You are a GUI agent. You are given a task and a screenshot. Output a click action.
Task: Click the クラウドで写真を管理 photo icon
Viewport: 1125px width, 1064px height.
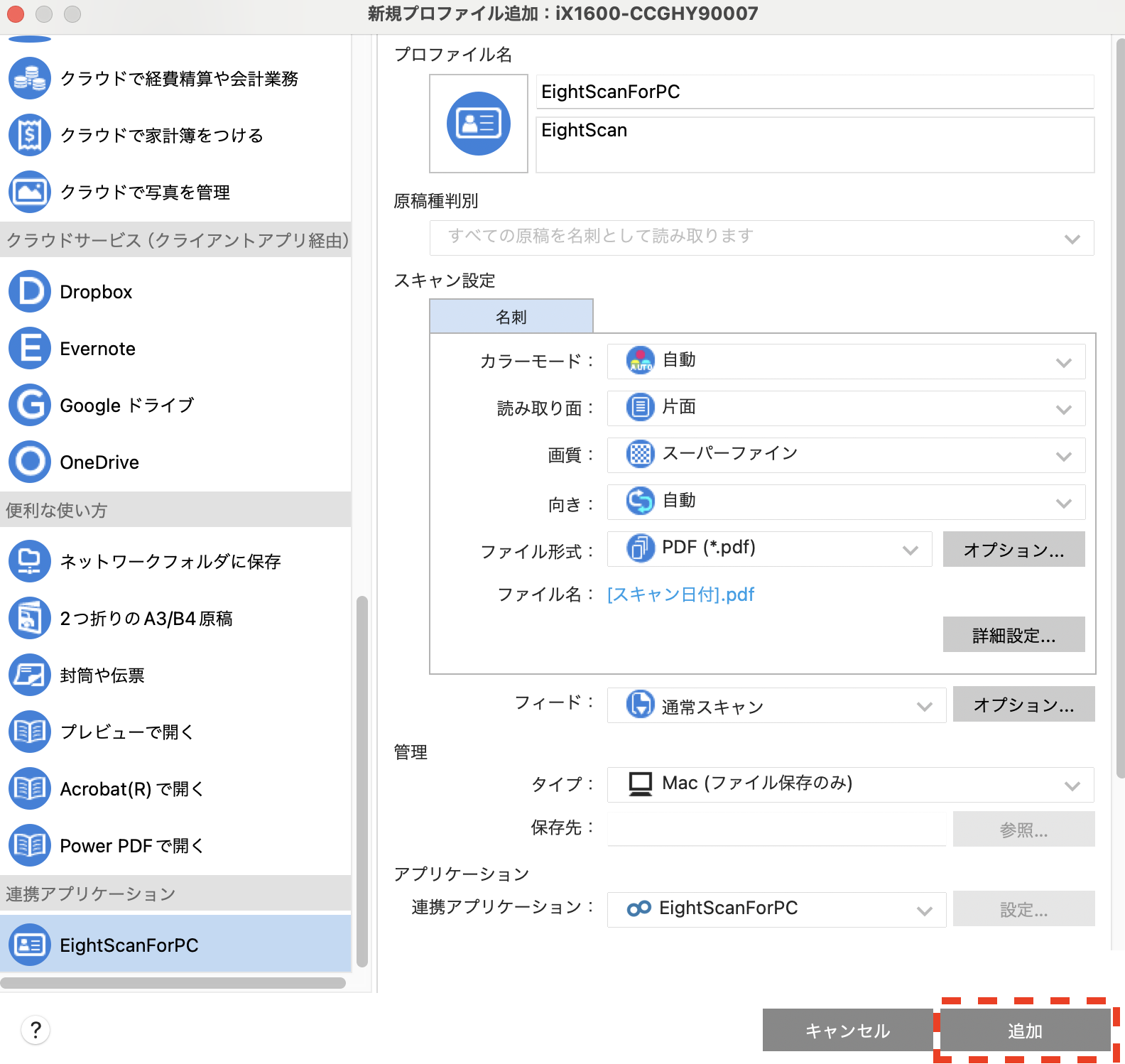click(x=30, y=192)
